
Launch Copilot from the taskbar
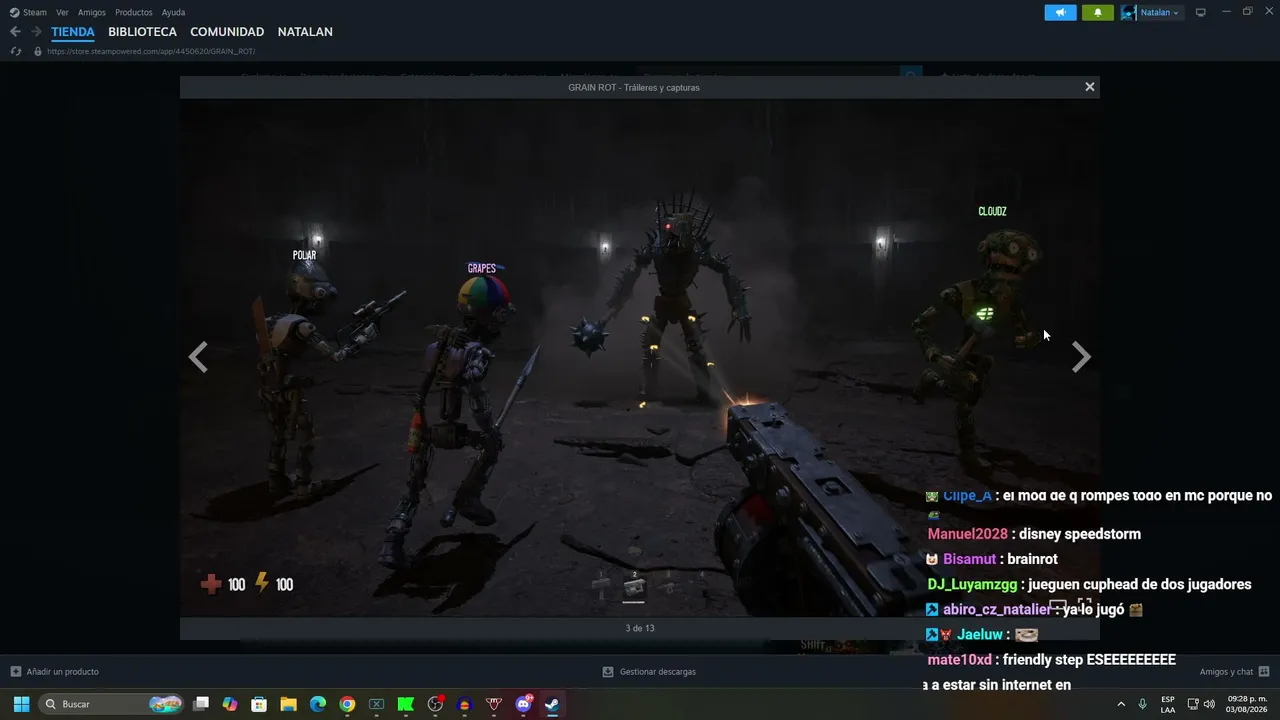[x=230, y=704]
